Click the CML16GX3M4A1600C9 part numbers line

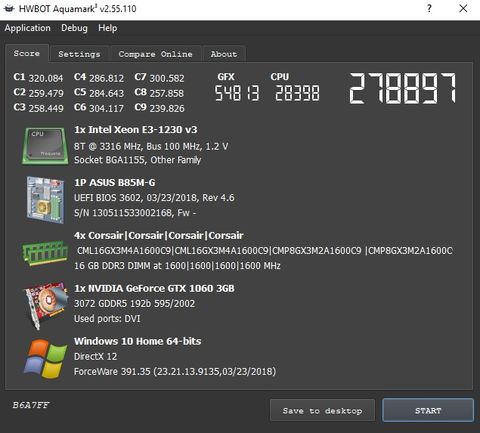(265, 251)
